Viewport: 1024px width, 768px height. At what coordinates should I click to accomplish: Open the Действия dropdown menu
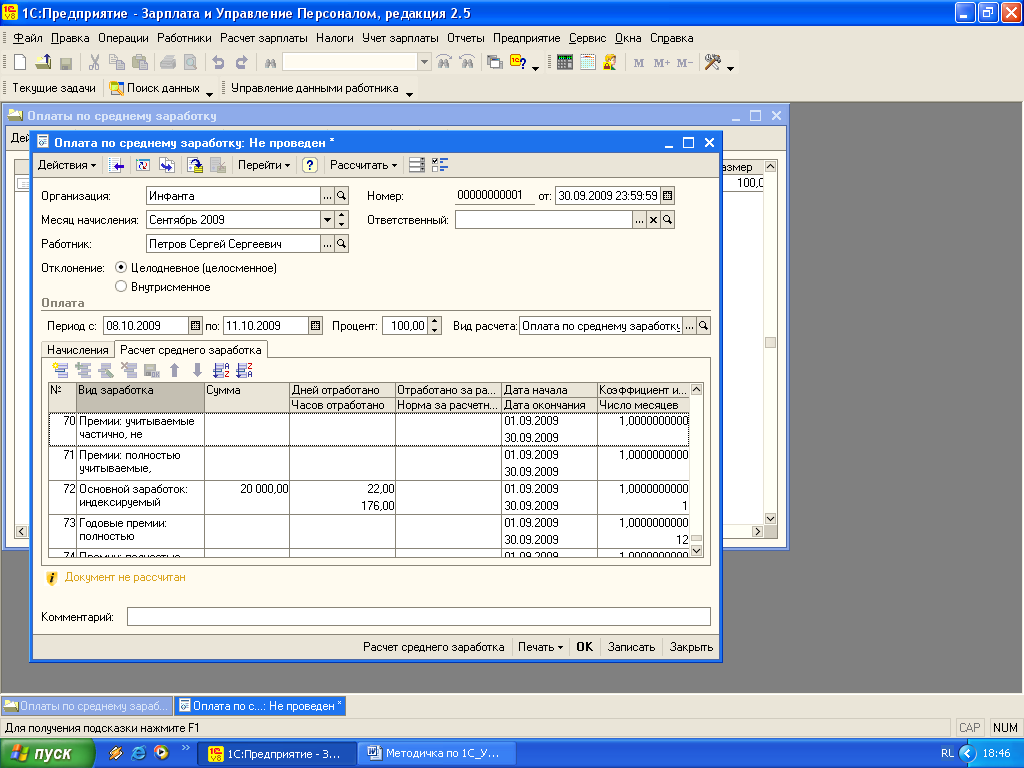click(x=67, y=165)
